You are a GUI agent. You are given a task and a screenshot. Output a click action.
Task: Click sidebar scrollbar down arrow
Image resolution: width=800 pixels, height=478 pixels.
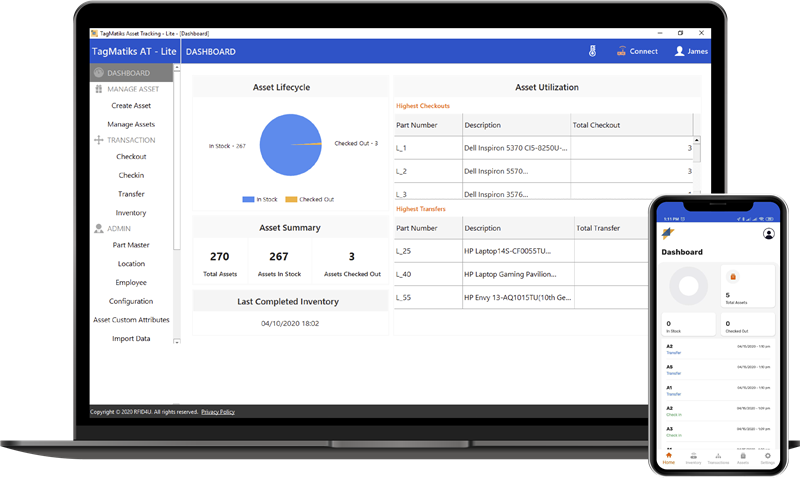click(x=177, y=341)
